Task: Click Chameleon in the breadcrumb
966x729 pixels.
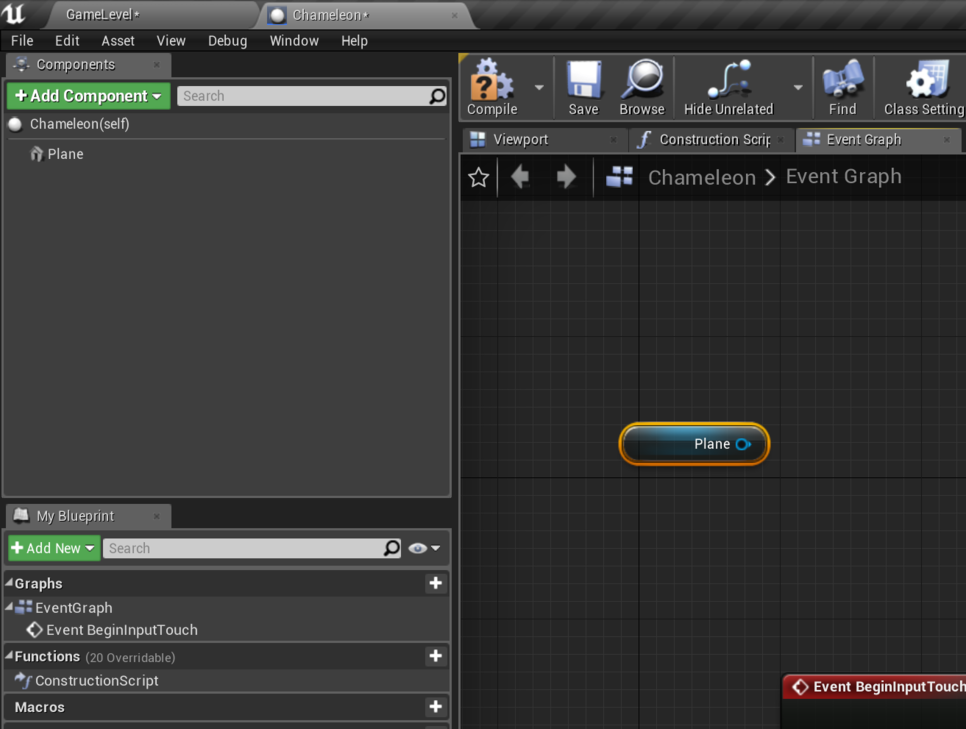Action: (702, 177)
